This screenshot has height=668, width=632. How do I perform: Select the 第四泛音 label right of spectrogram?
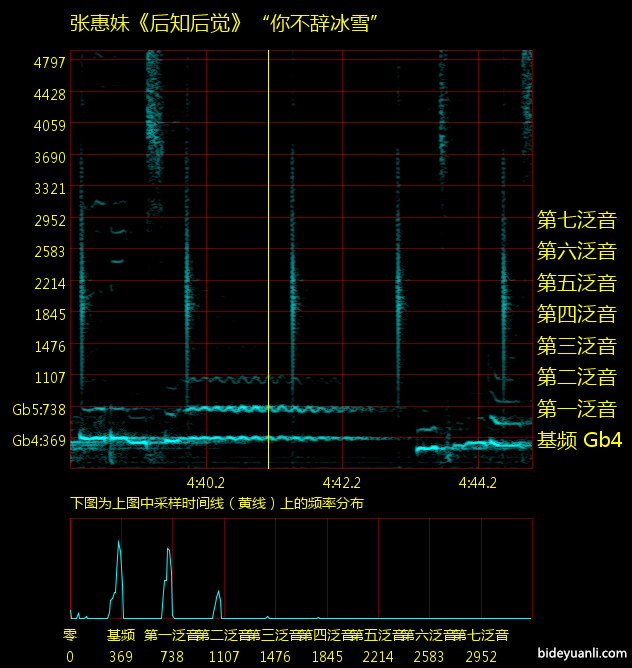576,314
